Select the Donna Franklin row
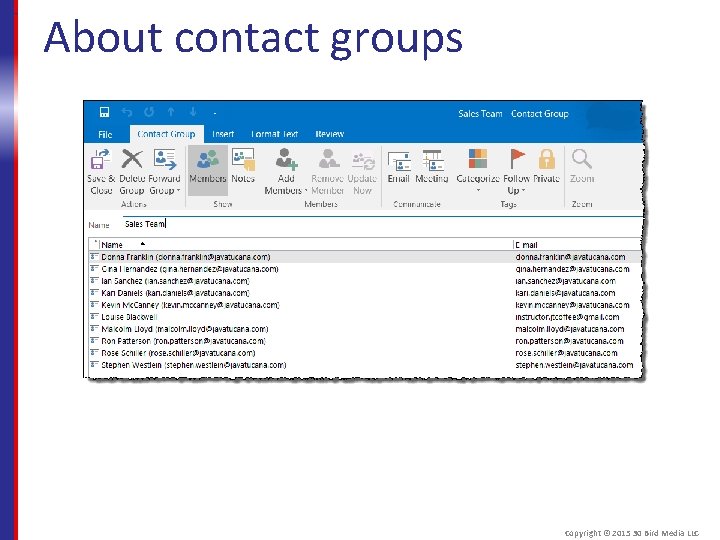This screenshot has width=720, height=540. tap(365, 257)
